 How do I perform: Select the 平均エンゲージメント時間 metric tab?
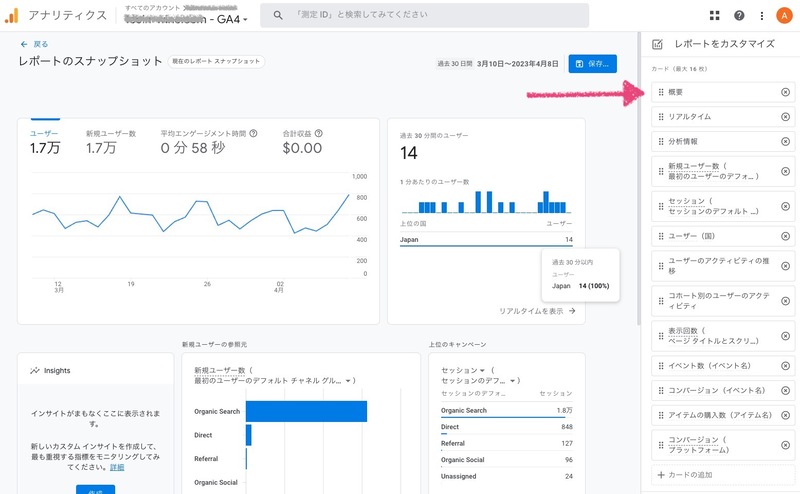(x=209, y=142)
